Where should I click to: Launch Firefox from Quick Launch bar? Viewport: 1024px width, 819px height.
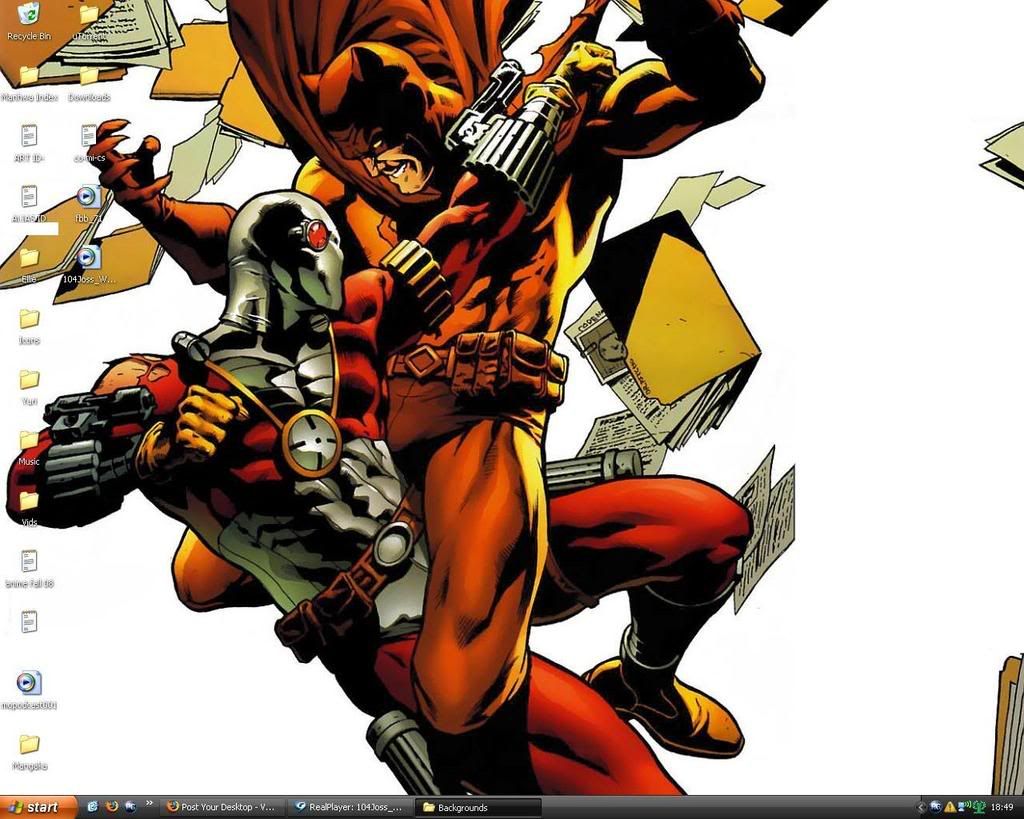[112, 807]
